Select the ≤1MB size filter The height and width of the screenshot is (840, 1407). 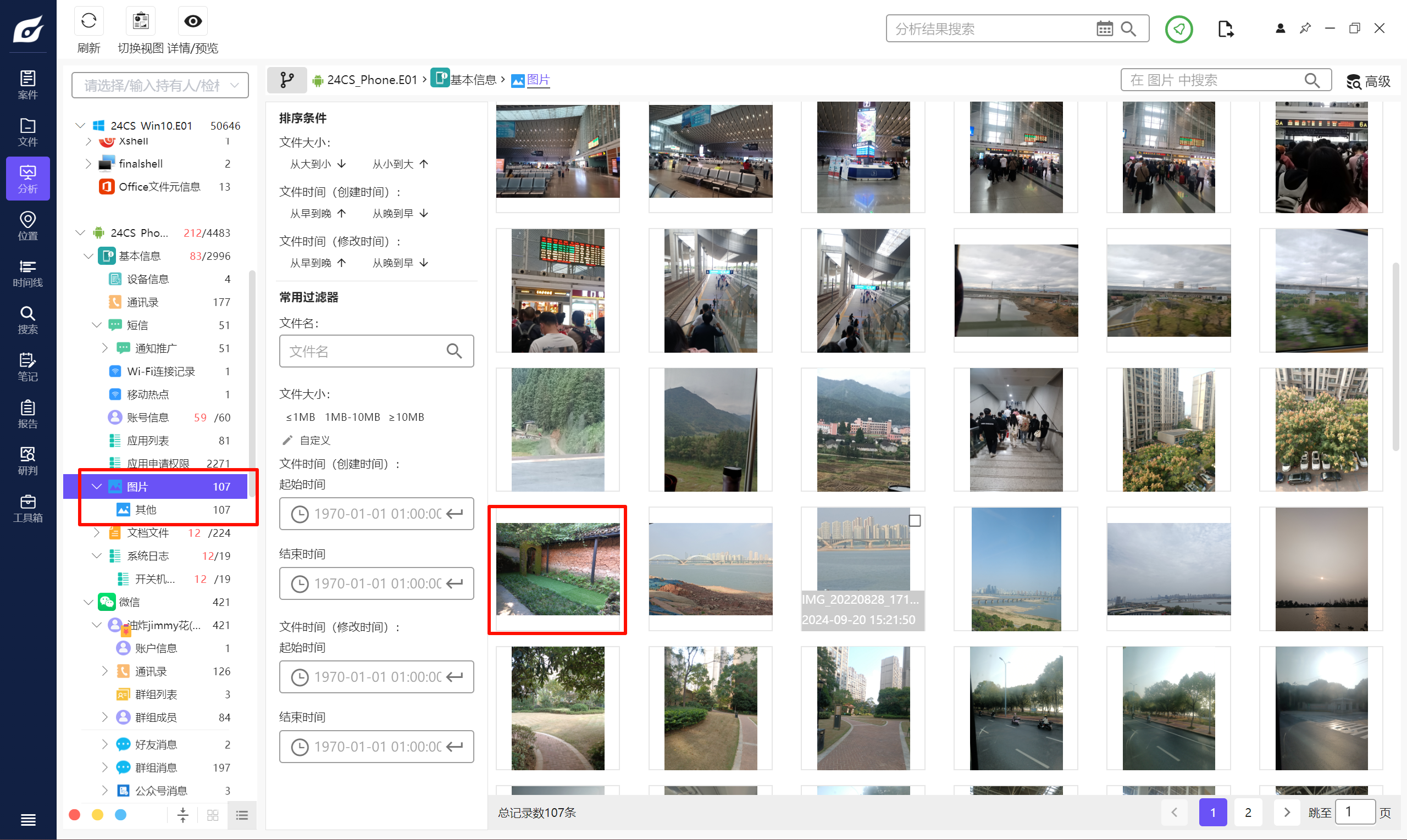pyautogui.click(x=300, y=417)
